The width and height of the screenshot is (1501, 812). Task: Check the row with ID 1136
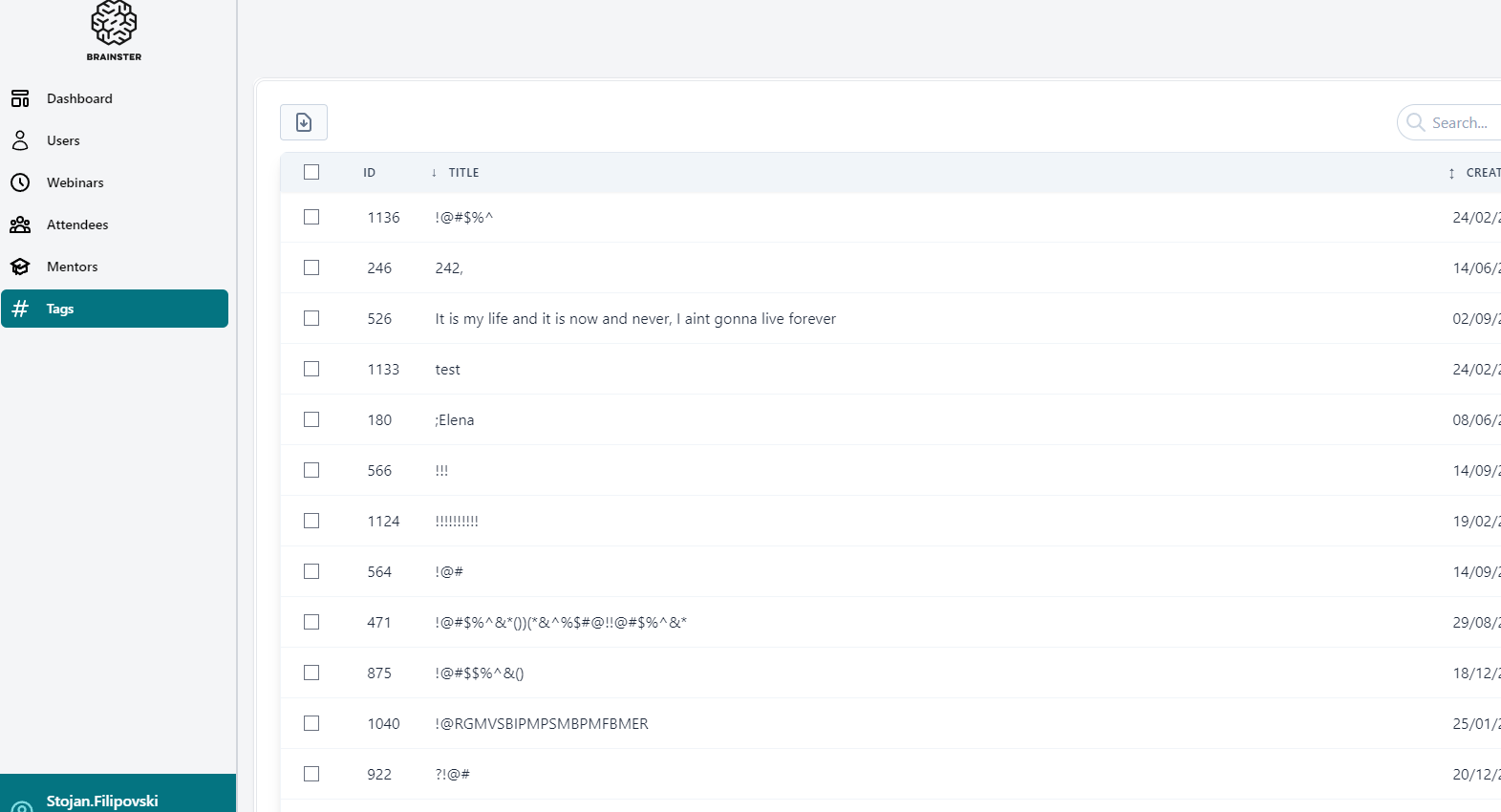[x=311, y=217]
